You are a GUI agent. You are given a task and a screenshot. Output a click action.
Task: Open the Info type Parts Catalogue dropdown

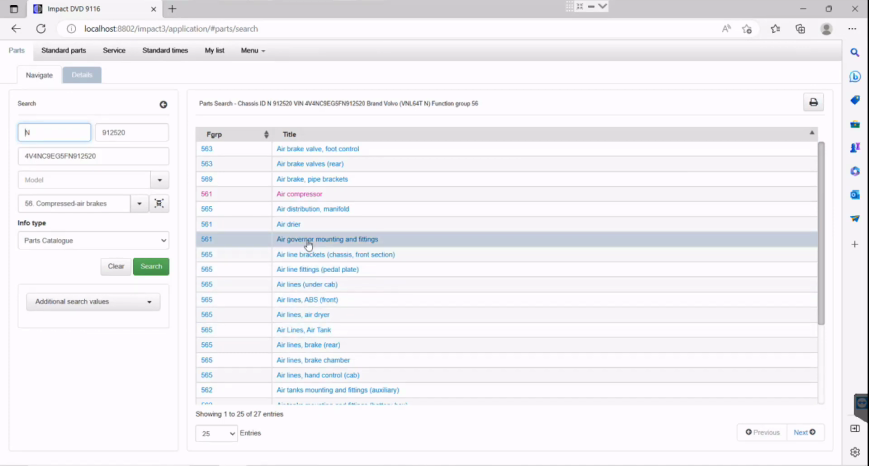(x=93, y=240)
